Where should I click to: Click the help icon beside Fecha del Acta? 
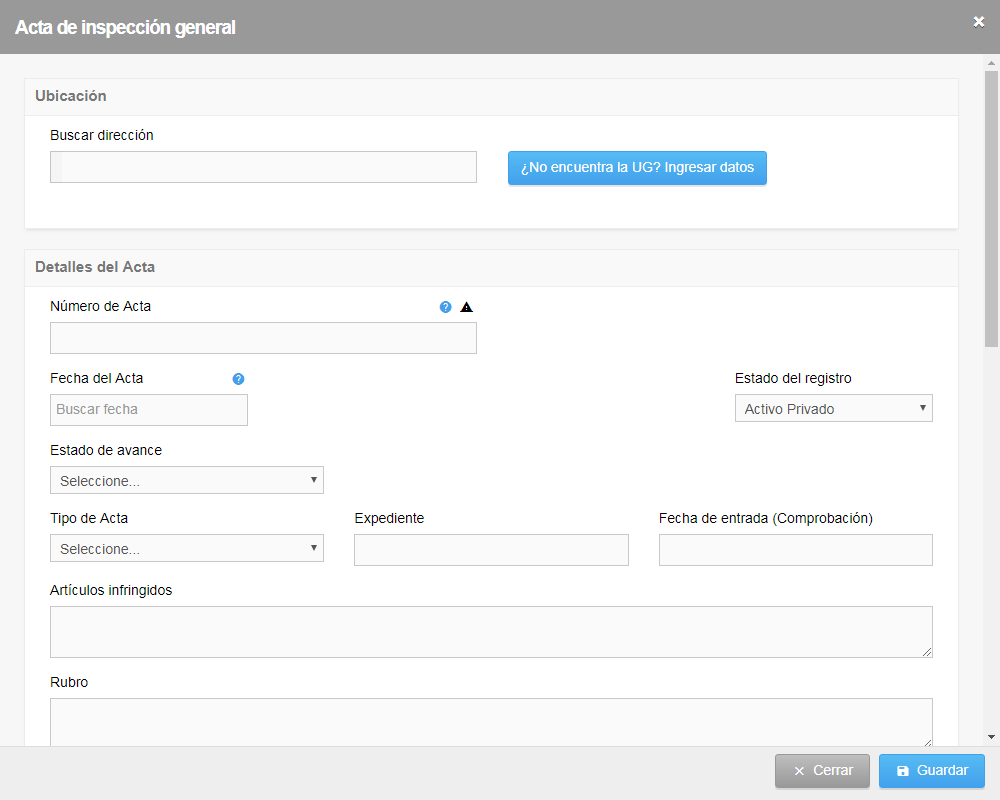pyautogui.click(x=238, y=379)
